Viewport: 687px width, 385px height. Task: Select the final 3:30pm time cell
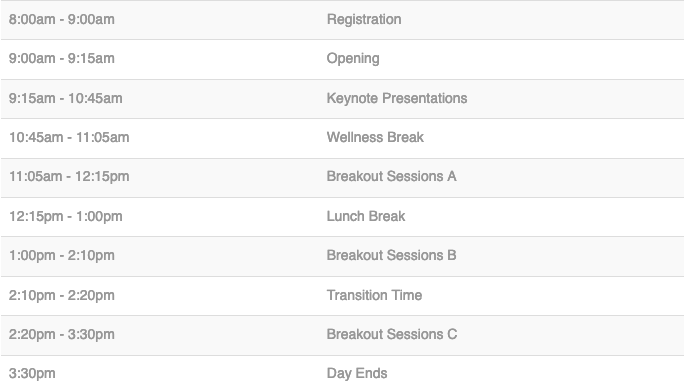point(32,374)
